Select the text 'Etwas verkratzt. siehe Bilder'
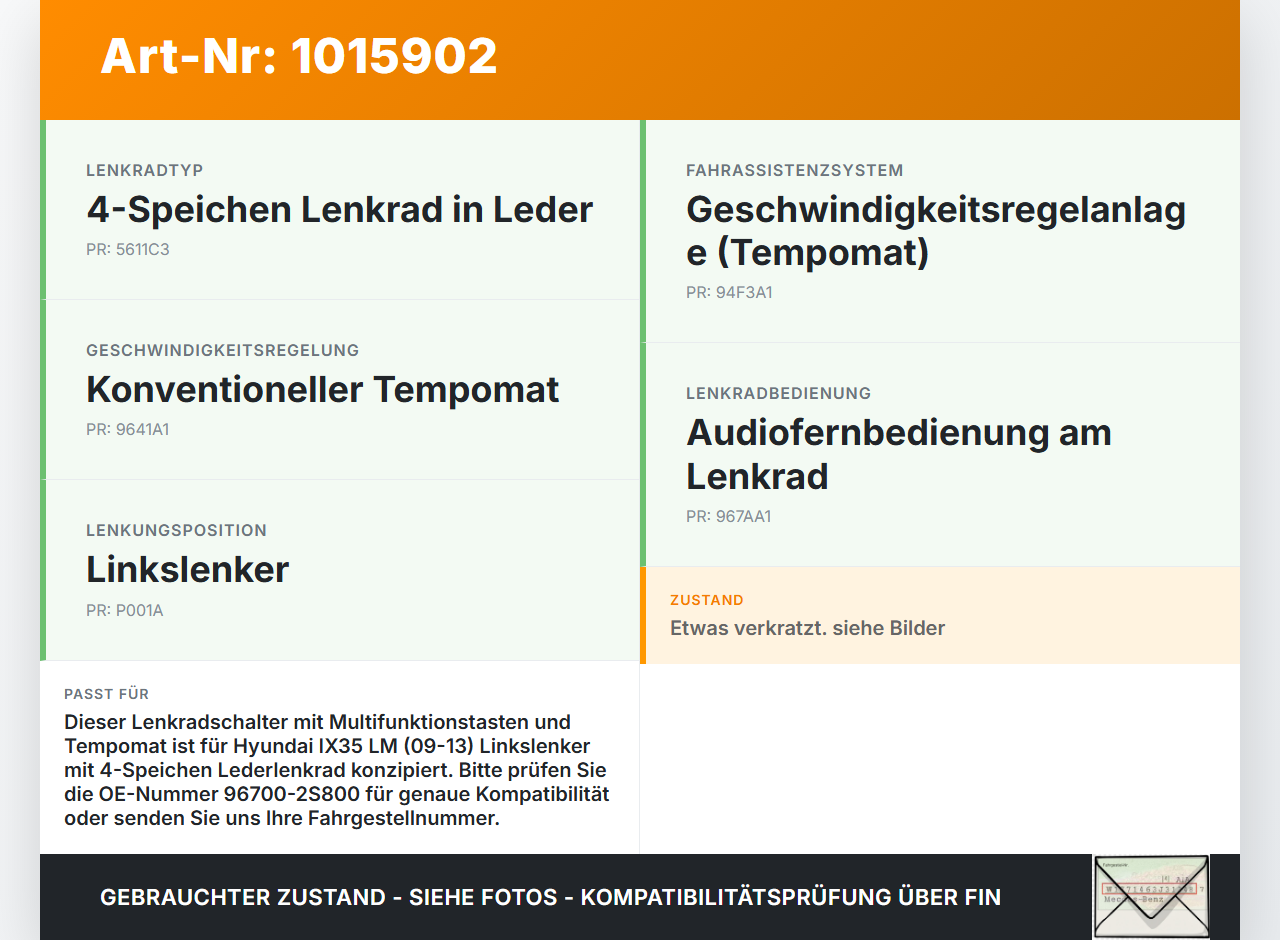The width and height of the screenshot is (1280, 940). click(807, 628)
